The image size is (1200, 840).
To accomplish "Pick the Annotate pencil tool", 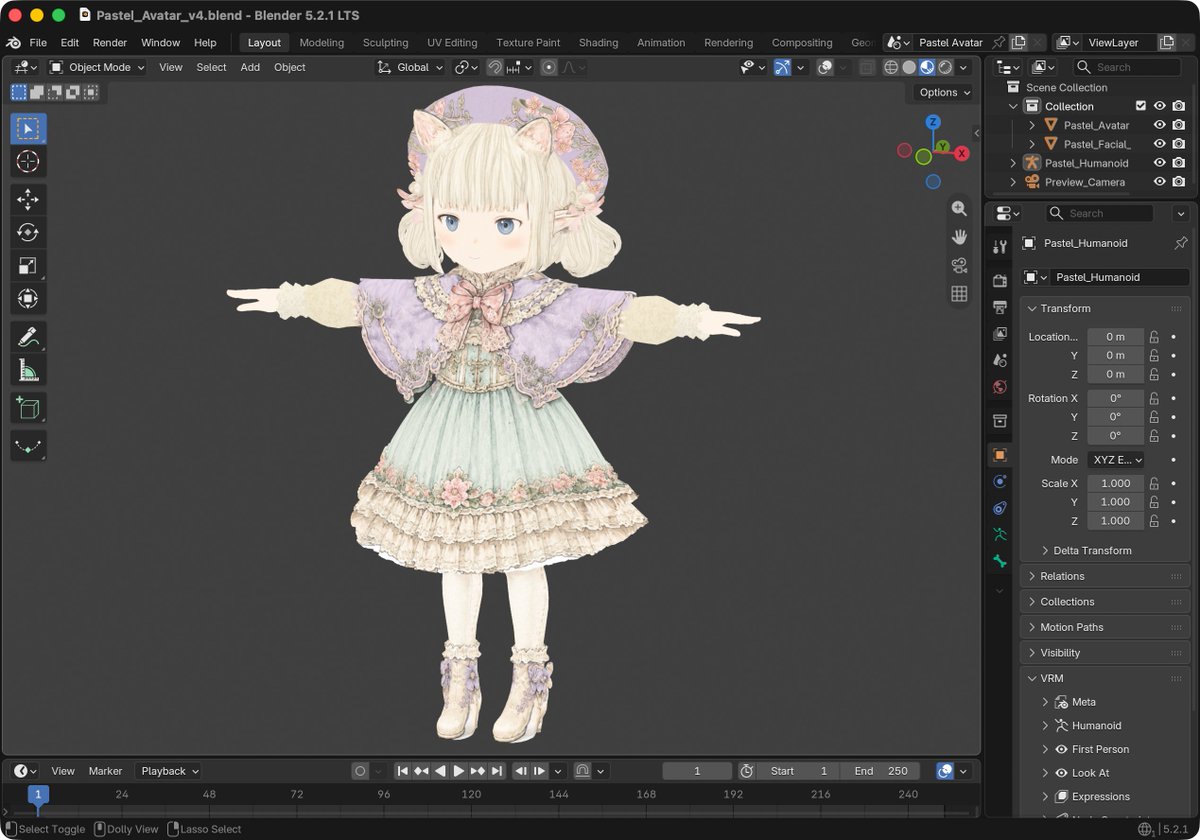I will point(28,337).
